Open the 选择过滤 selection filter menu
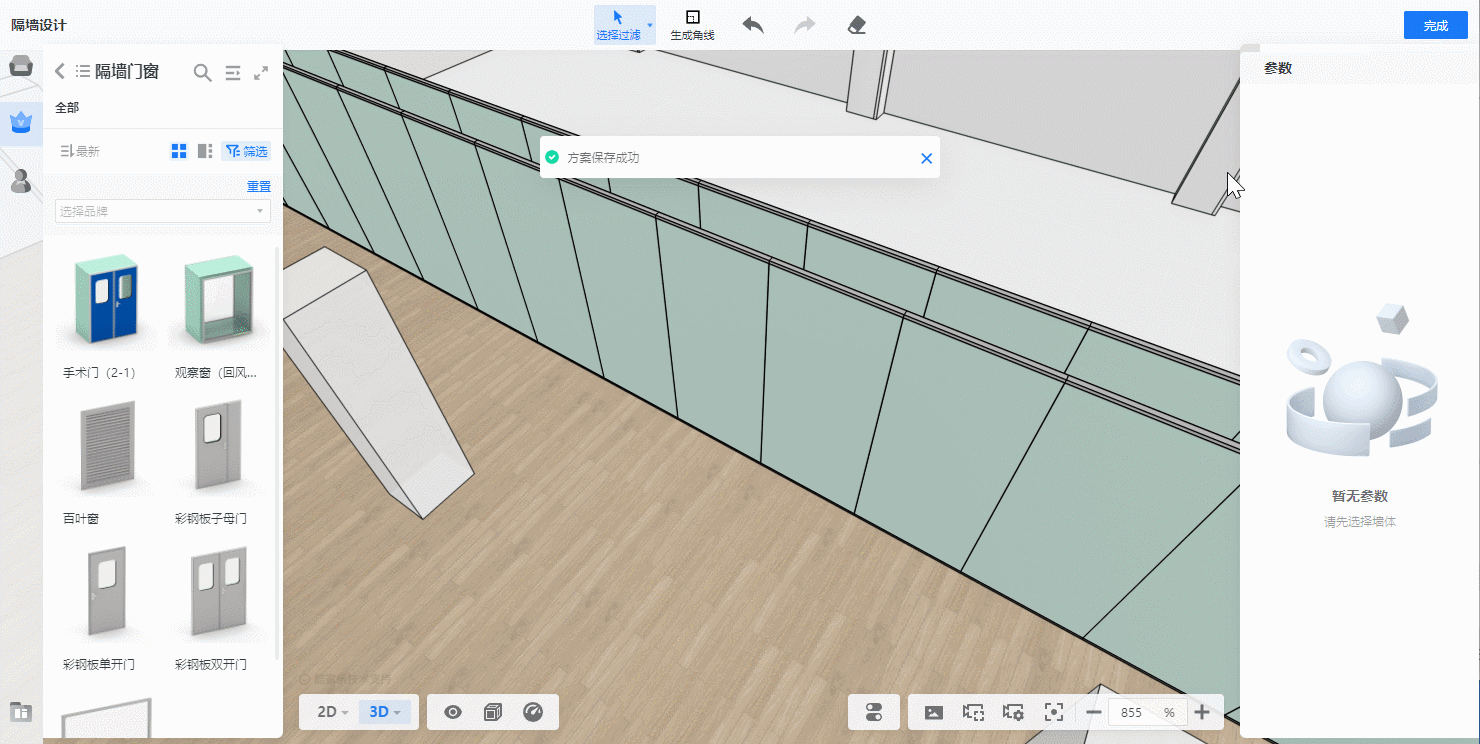 tap(650, 25)
